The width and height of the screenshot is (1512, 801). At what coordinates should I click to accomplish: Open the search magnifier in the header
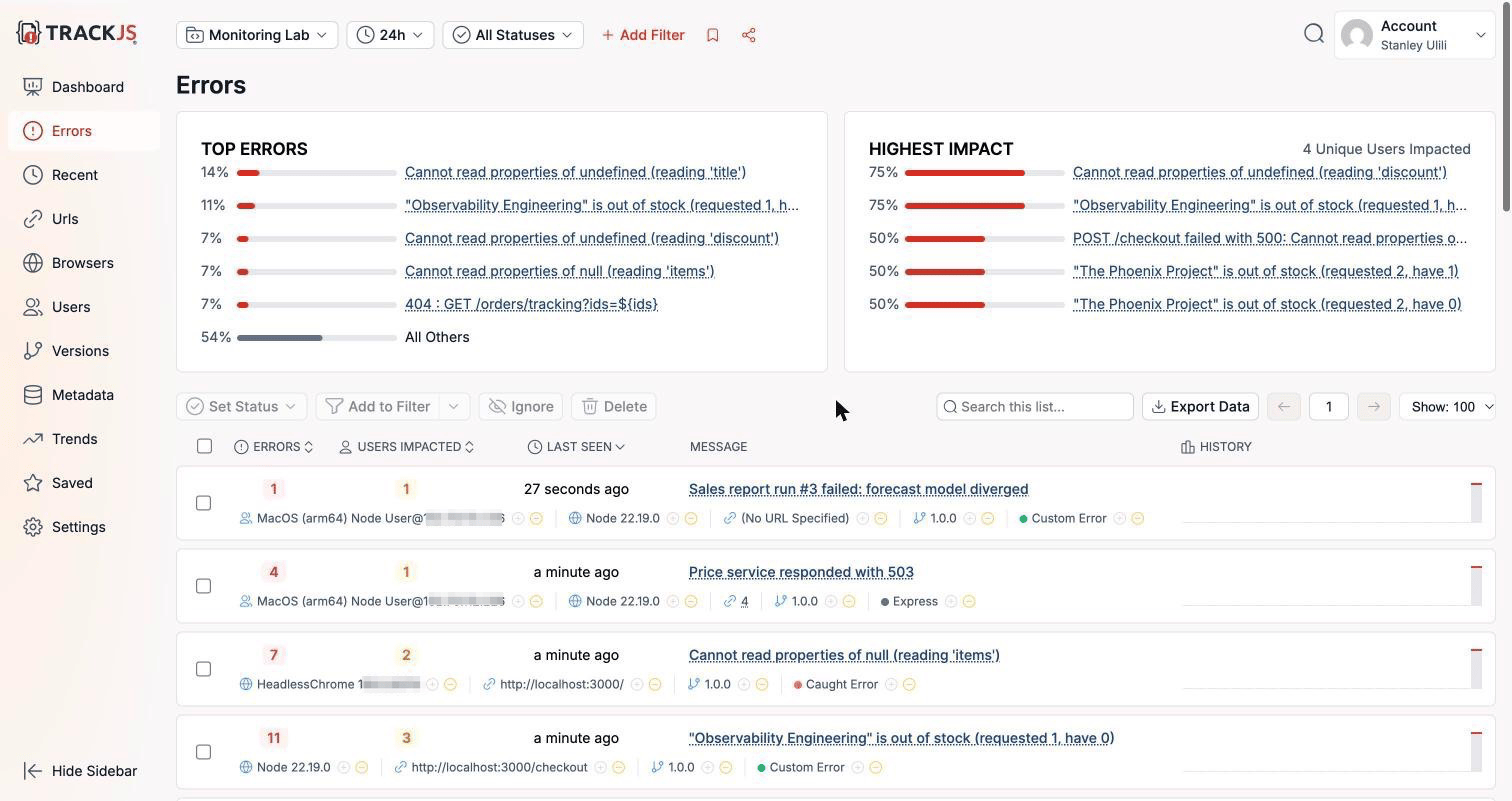1314,34
